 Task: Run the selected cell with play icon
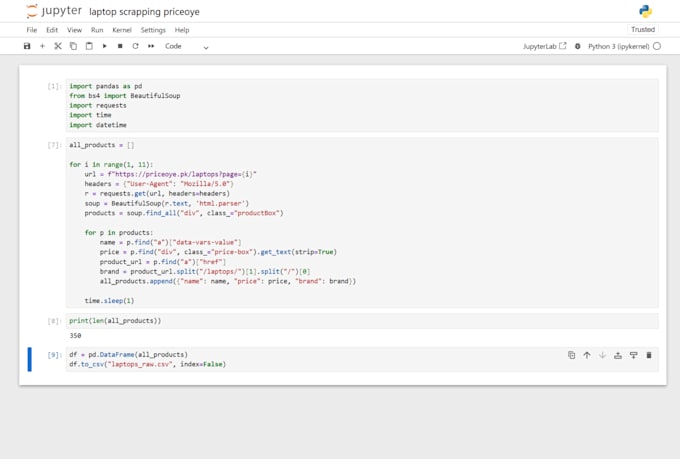pos(105,46)
